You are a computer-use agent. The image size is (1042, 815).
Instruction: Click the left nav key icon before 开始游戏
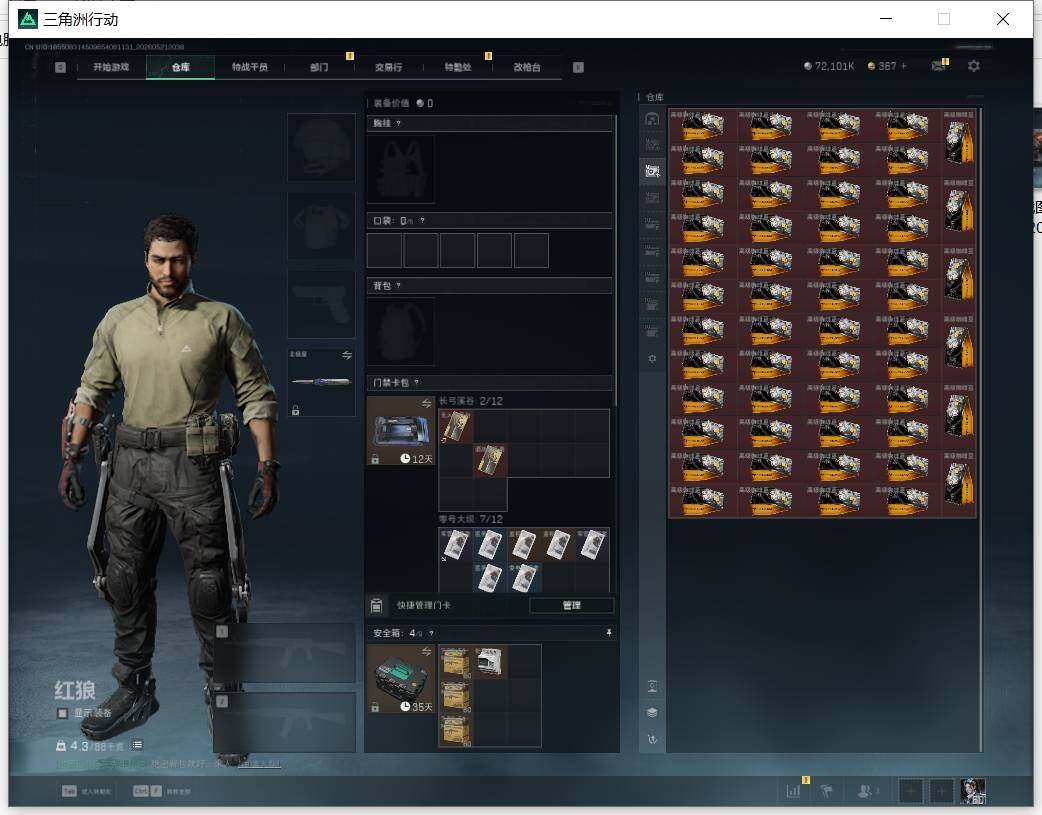click(x=60, y=67)
